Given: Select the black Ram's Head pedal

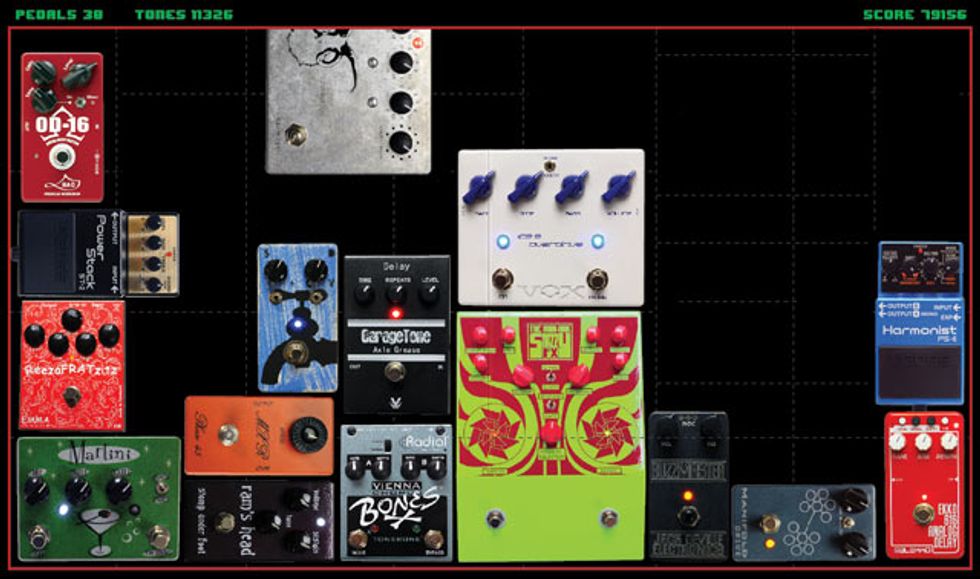Looking at the screenshot, I should point(258,520).
